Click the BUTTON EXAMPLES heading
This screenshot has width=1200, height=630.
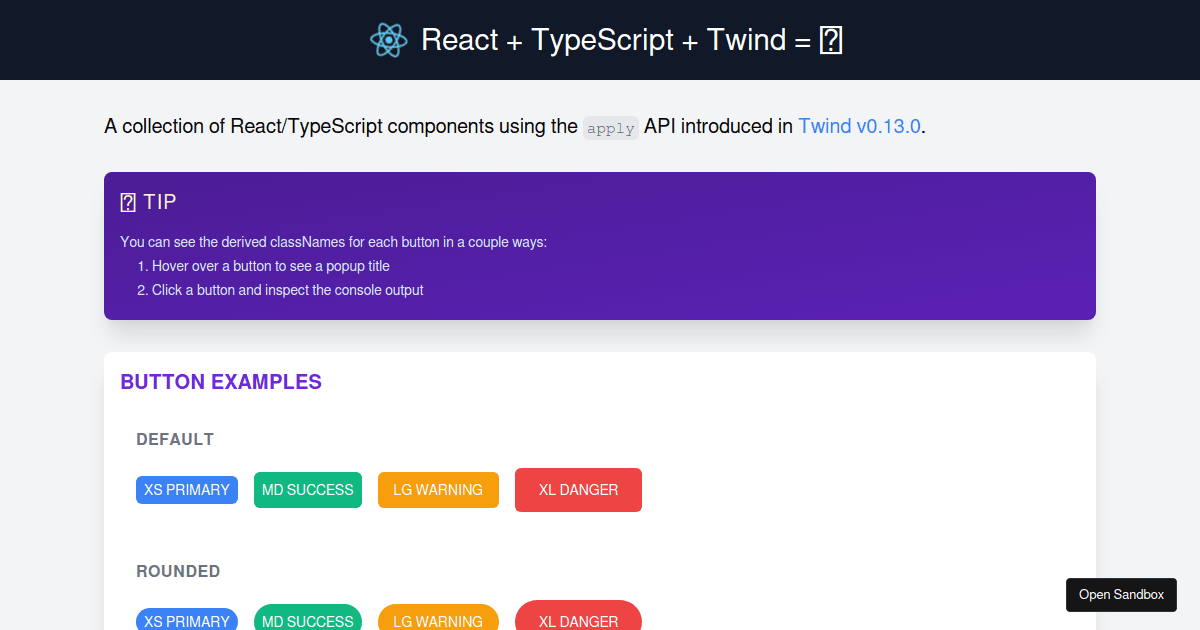point(221,382)
